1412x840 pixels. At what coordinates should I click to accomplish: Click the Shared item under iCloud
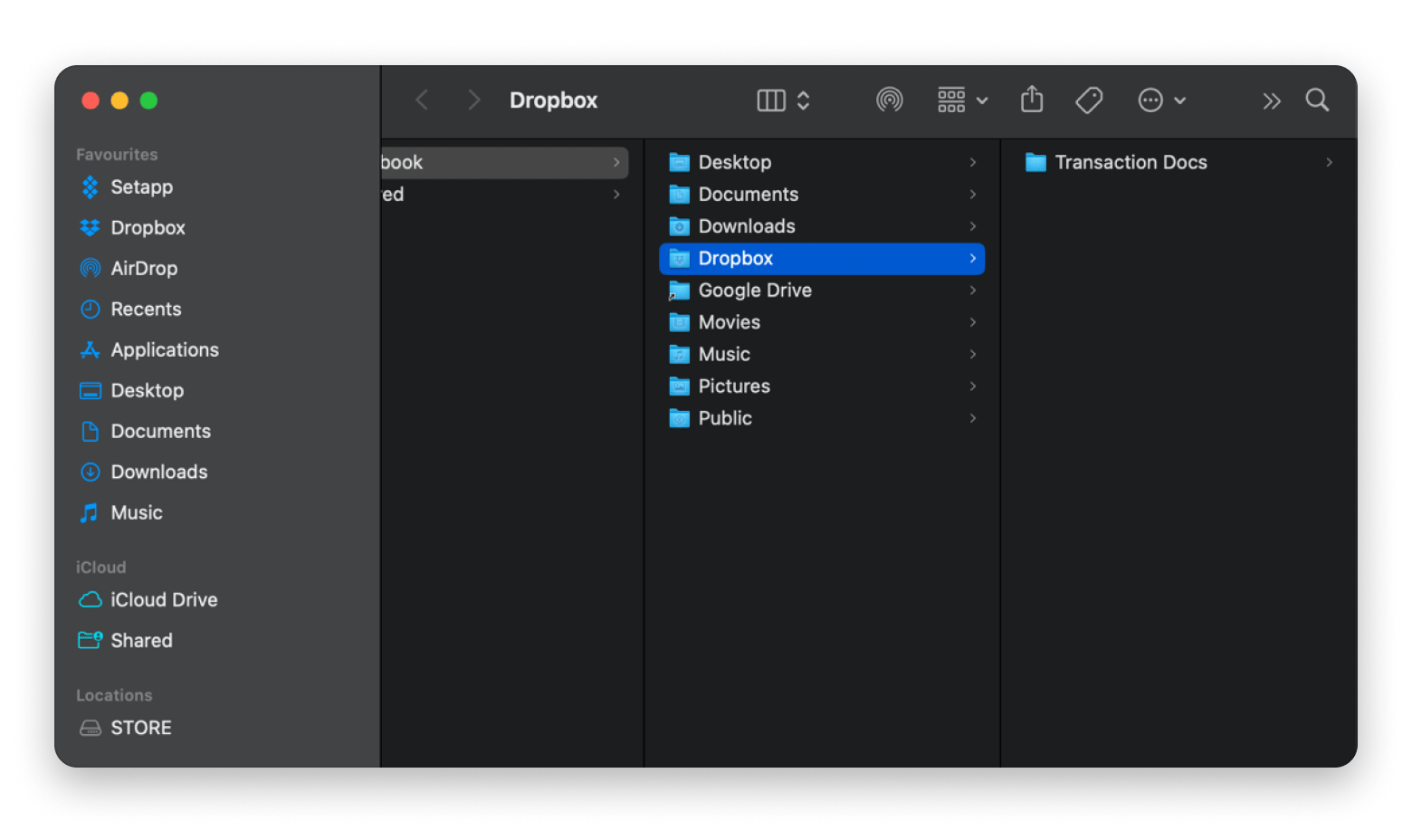(x=141, y=641)
